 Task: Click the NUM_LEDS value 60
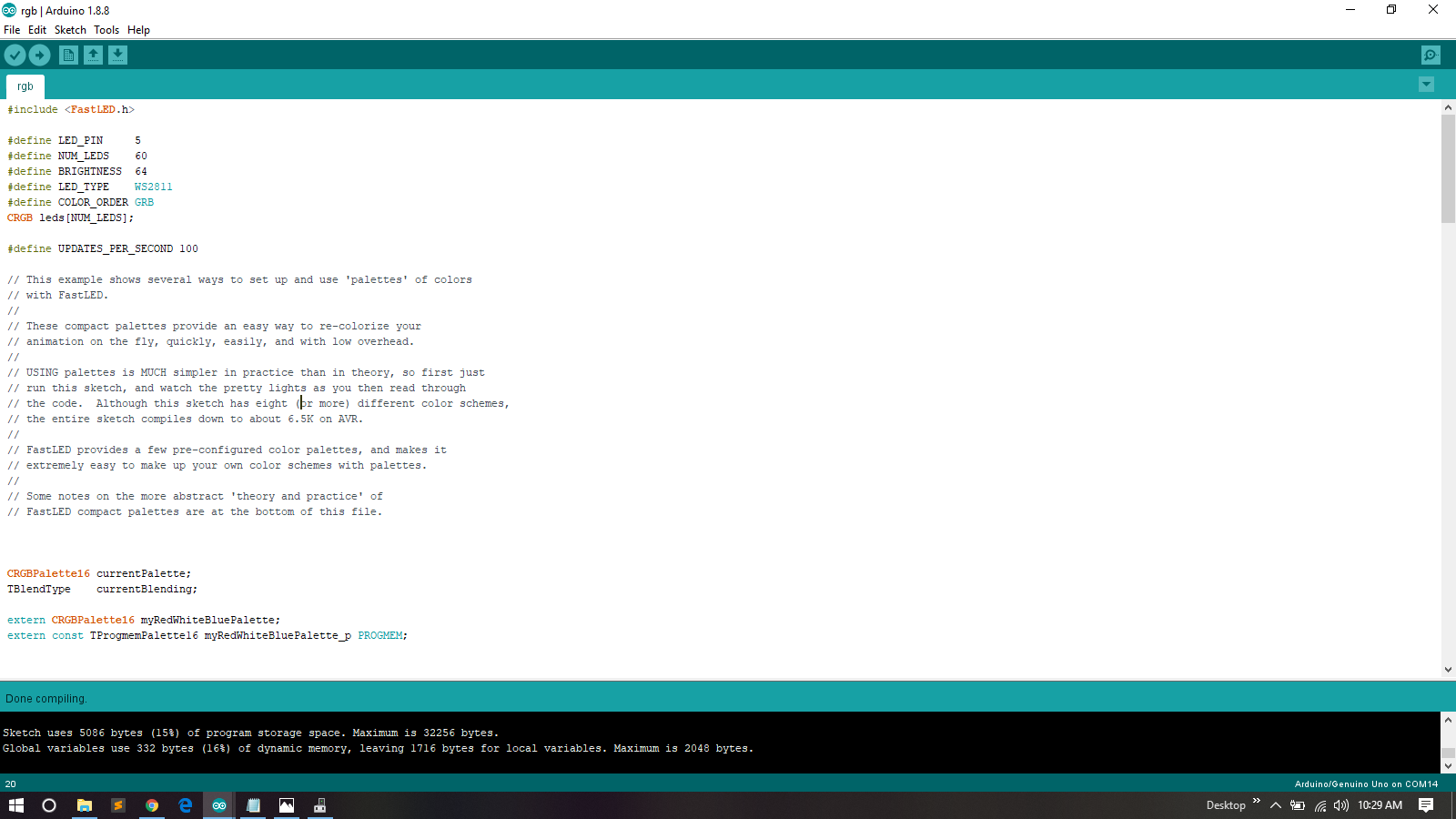[x=141, y=157]
